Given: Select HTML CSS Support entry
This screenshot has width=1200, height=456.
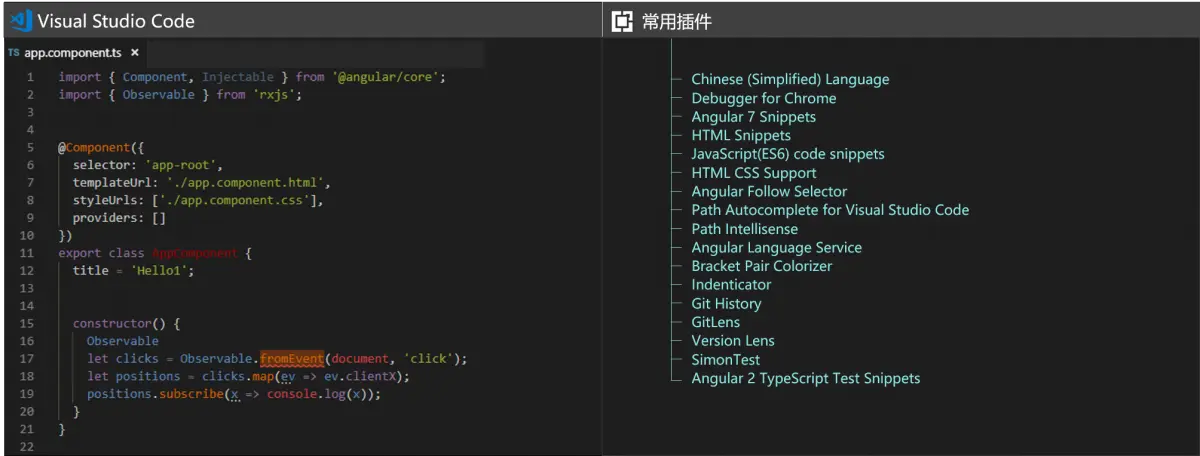Looking at the screenshot, I should 754,173.
